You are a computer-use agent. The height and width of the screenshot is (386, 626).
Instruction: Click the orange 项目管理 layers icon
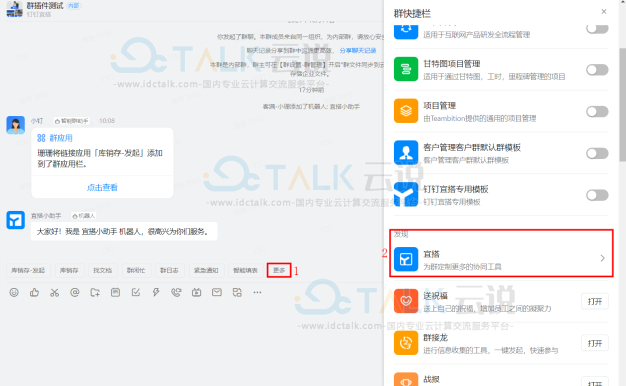[406, 111]
